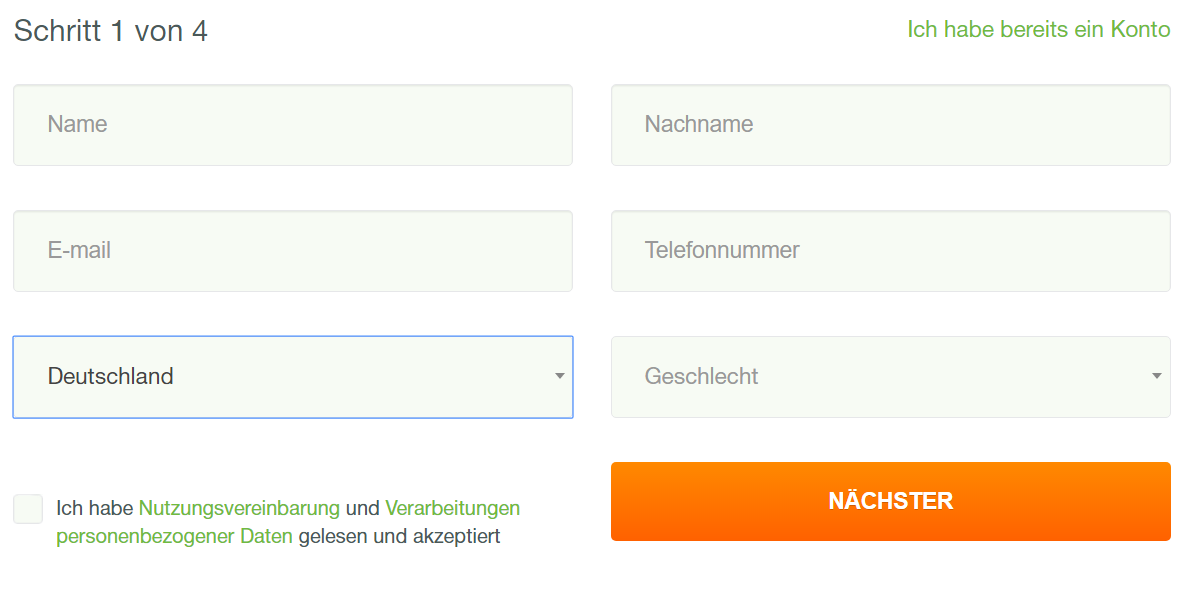This screenshot has height=590, width=1191.
Task: Expand the gender selection via its chevron
Action: tap(1156, 377)
